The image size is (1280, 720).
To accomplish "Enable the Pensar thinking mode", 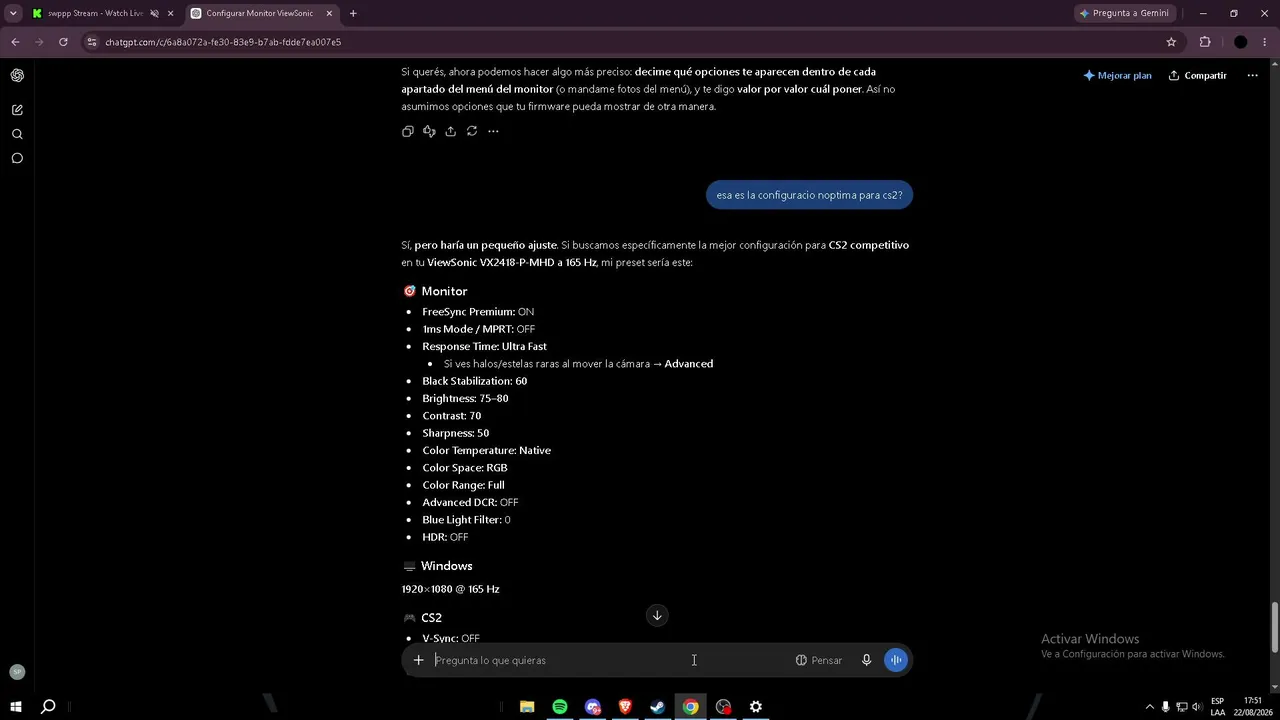I will point(819,660).
